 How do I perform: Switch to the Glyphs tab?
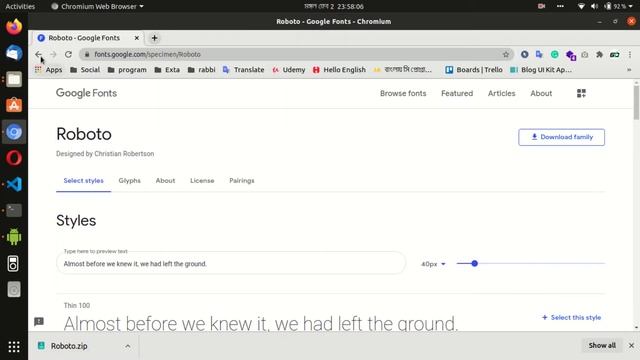pyautogui.click(x=130, y=181)
